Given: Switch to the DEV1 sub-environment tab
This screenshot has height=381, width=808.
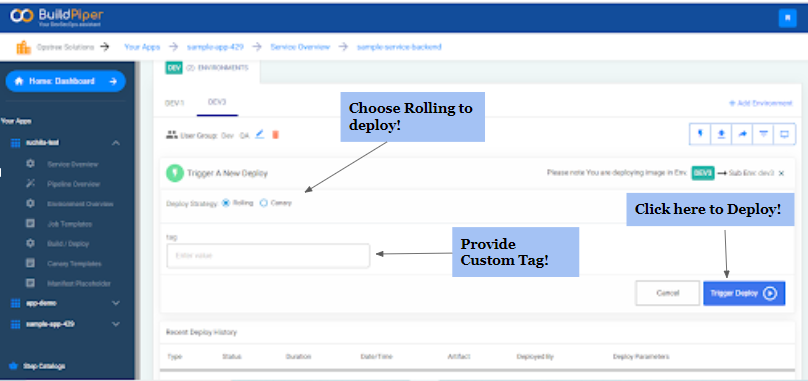Looking at the screenshot, I should click(x=174, y=103).
